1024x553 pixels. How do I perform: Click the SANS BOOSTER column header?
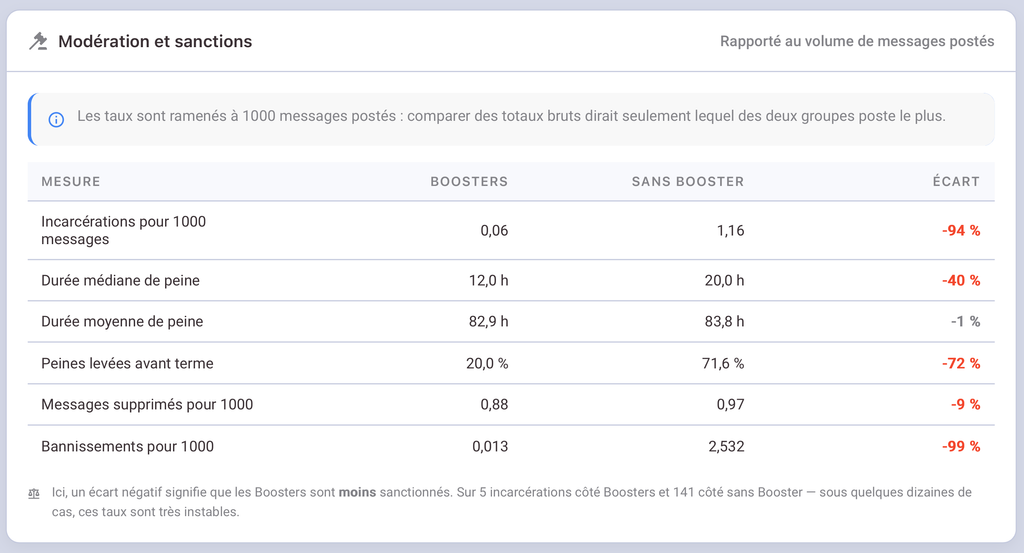tap(688, 182)
